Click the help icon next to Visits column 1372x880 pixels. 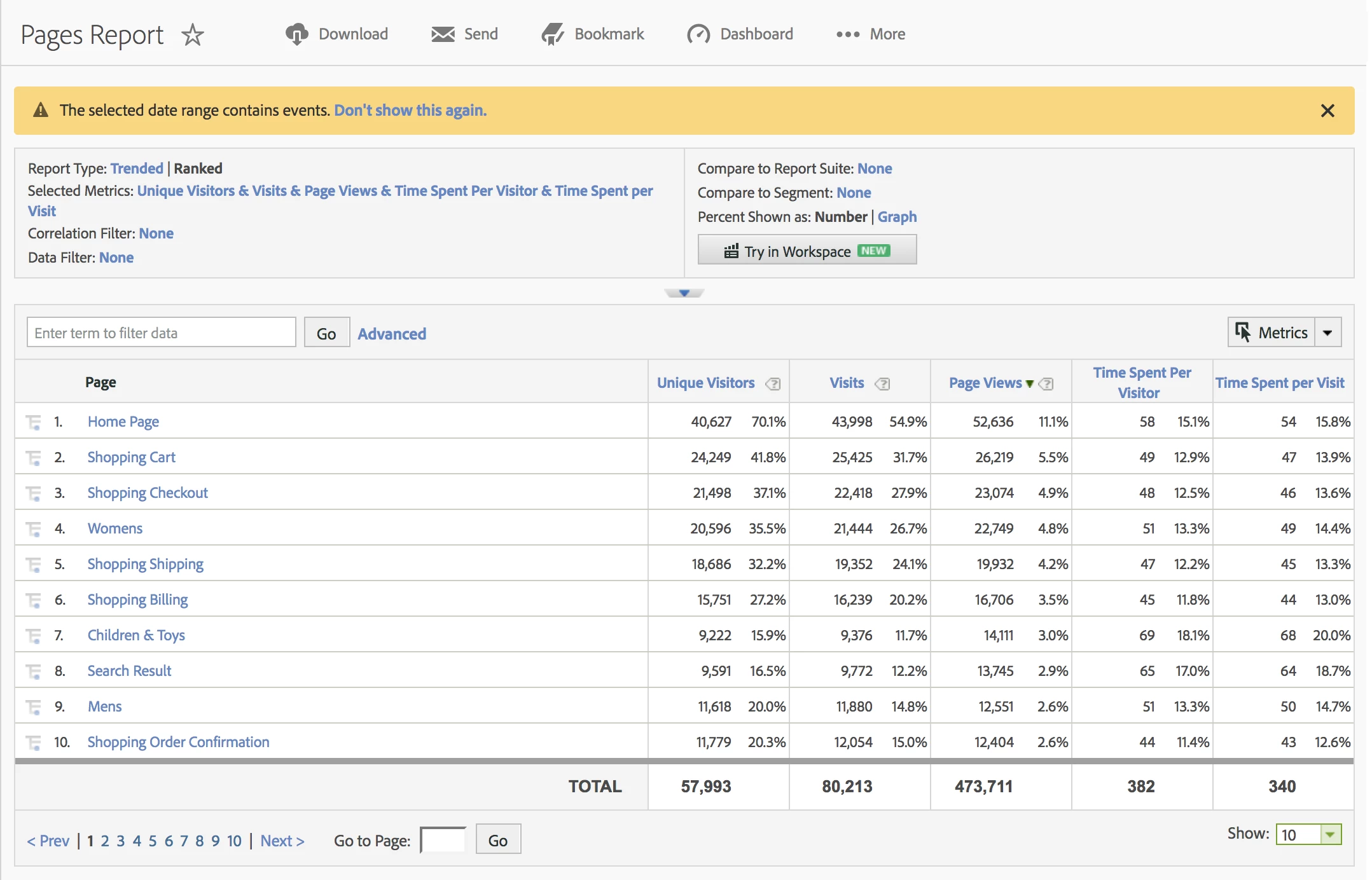[882, 383]
